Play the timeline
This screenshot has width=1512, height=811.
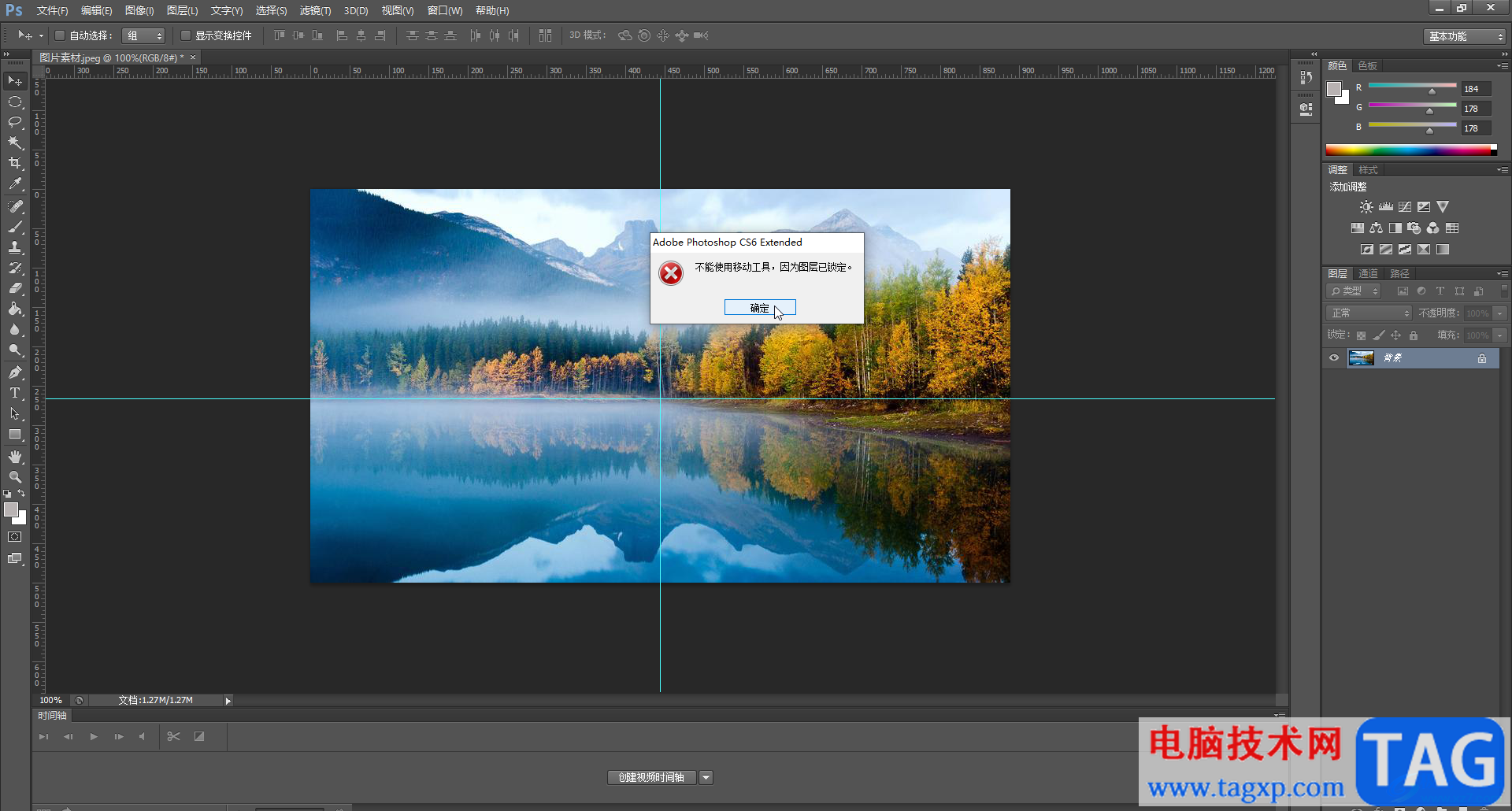coord(94,737)
